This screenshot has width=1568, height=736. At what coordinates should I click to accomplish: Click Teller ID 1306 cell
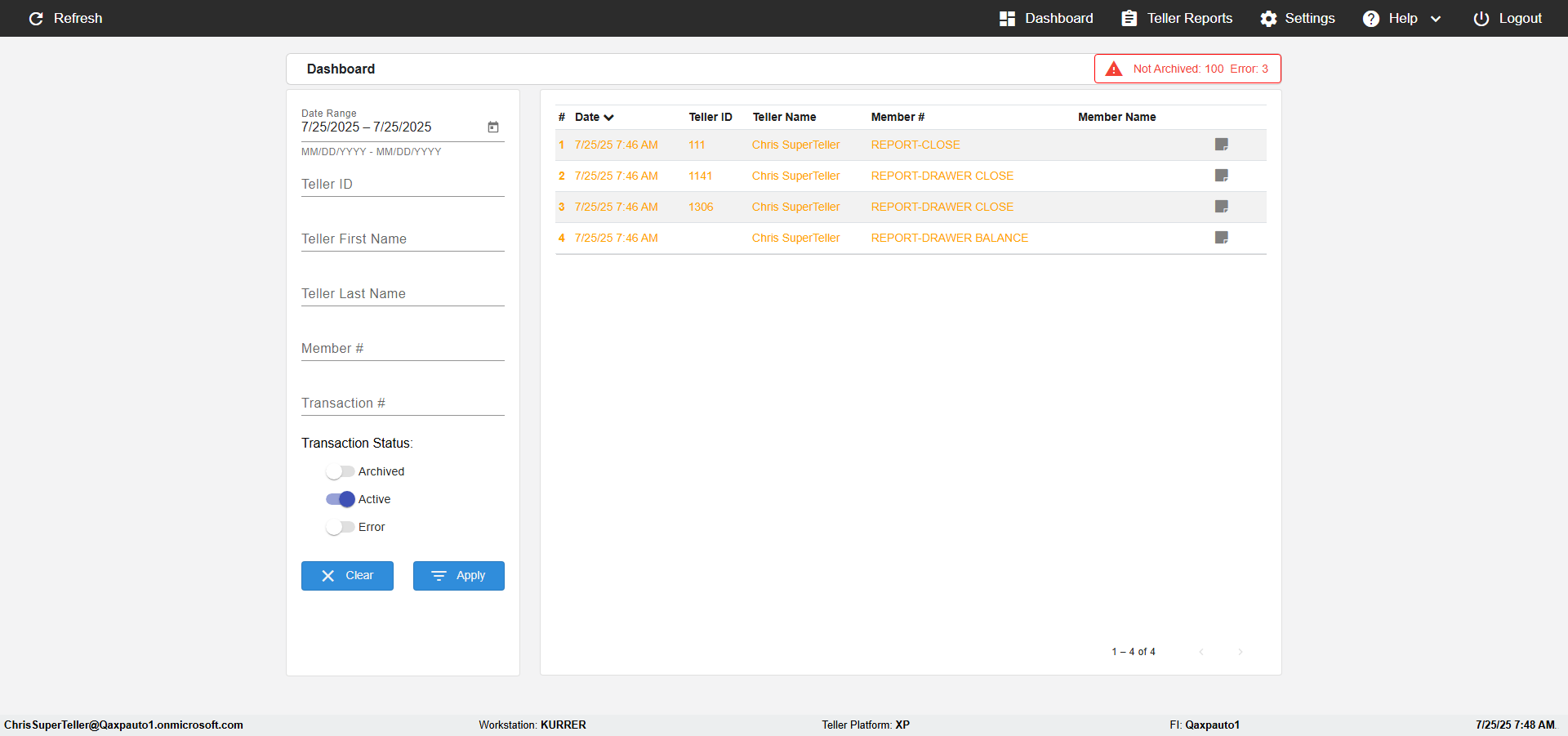tap(701, 207)
